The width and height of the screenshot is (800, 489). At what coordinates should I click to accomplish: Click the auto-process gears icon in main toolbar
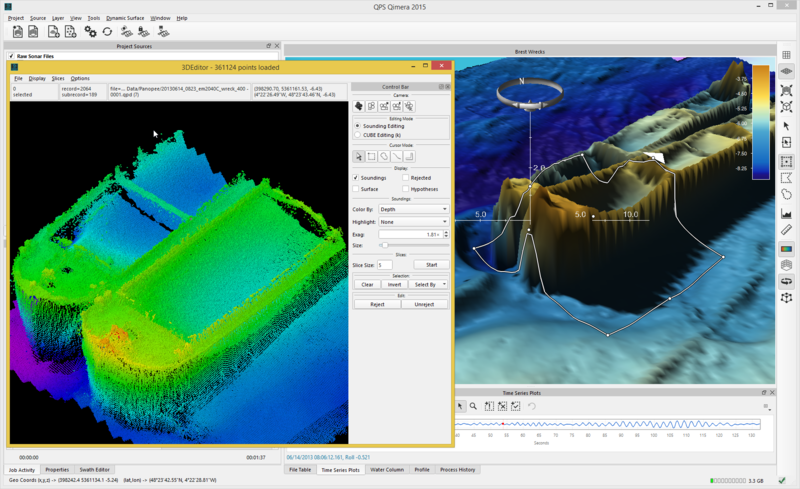coord(91,32)
